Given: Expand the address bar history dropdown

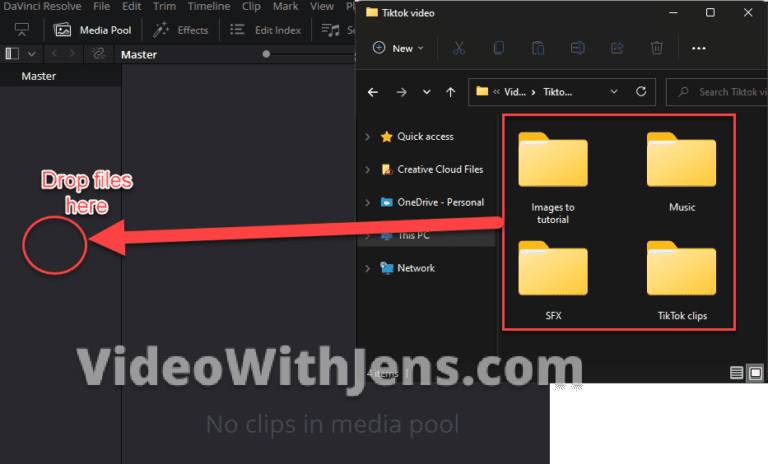Looking at the screenshot, I should point(614,92).
